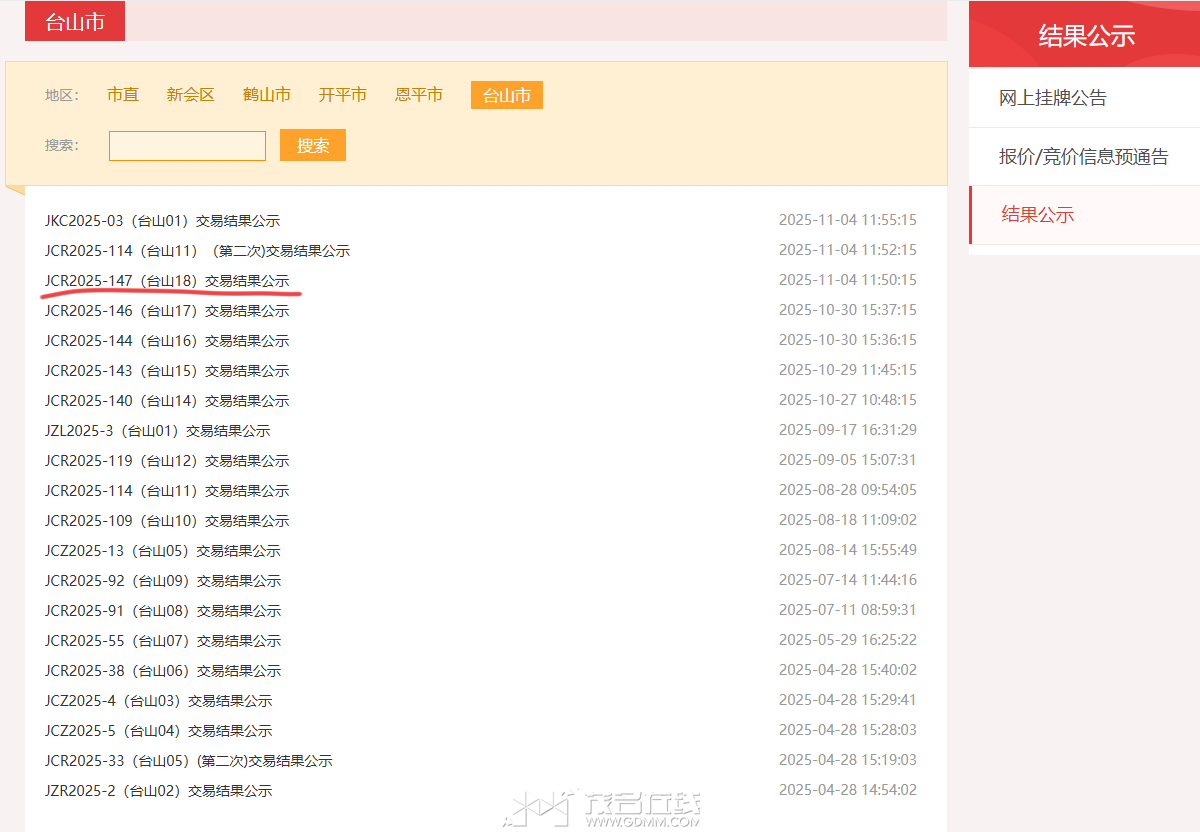Image resolution: width=1200 pixels, height=832 pixels.
Task: Open JKC2025-03（台山01）交易结果公示
Action: 162,220
